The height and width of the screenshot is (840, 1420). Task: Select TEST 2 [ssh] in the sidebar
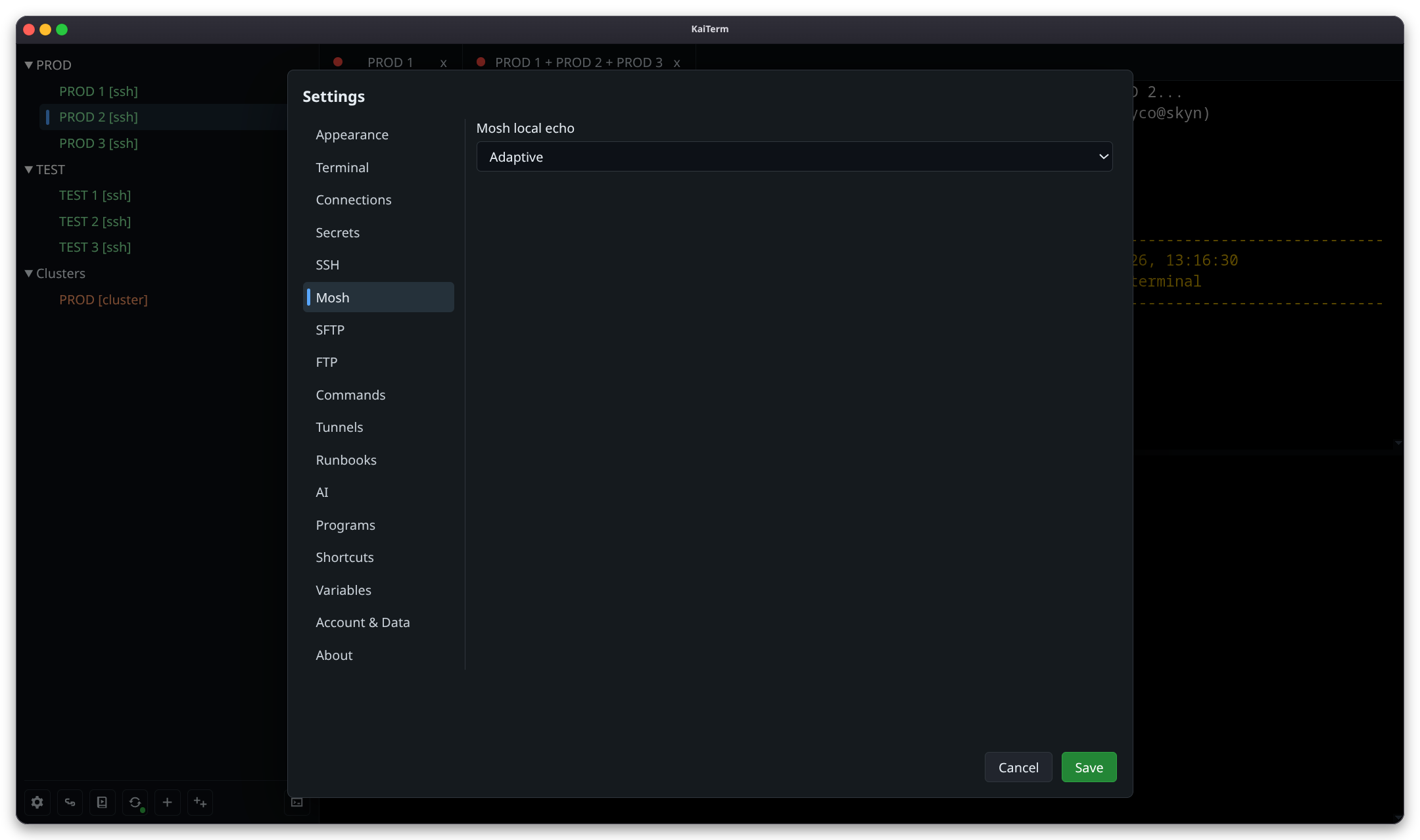tap(95, 222)
